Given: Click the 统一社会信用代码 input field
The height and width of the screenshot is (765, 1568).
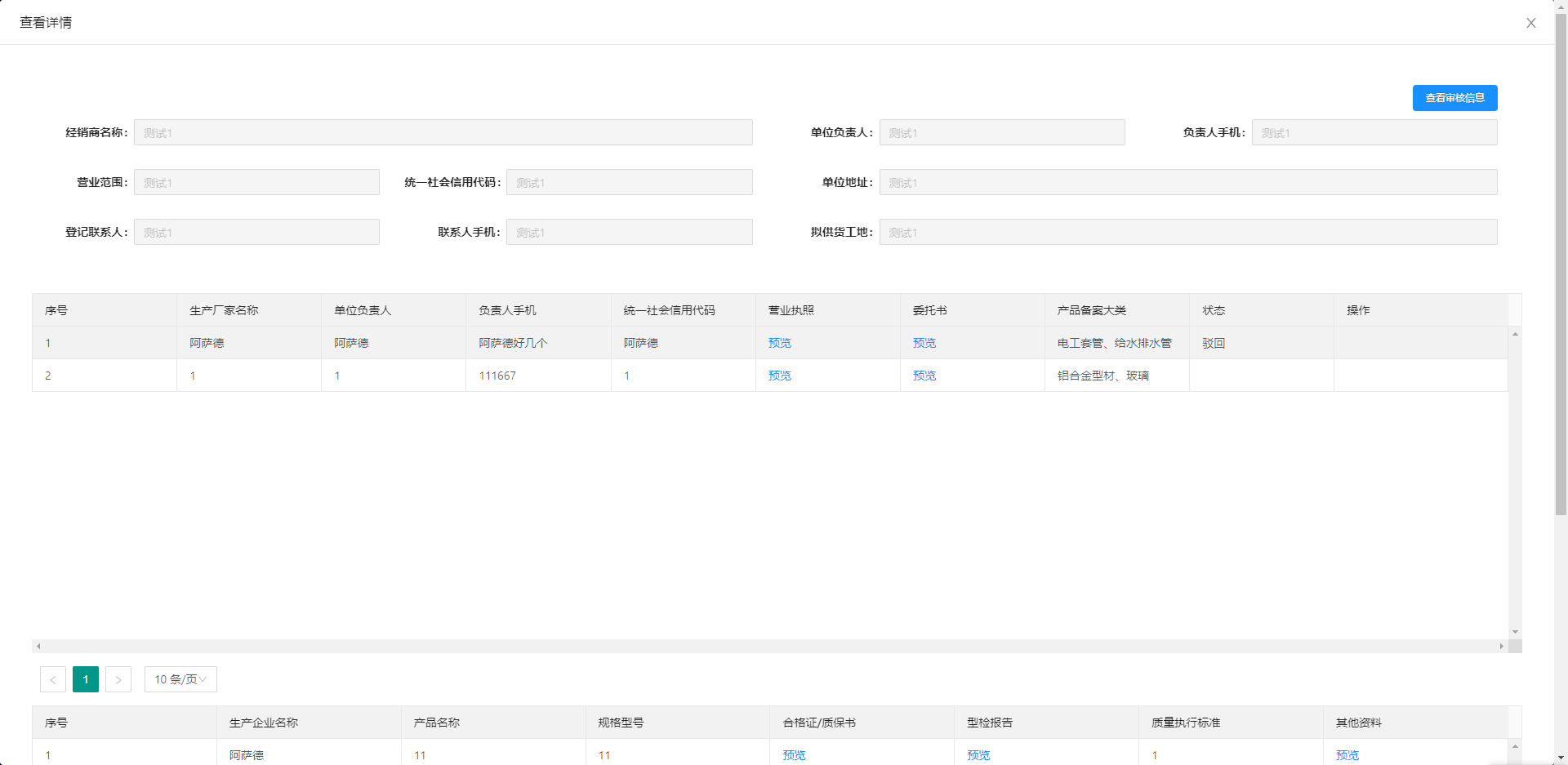Looking at the screenshot, I should click(x=630, y=183).
